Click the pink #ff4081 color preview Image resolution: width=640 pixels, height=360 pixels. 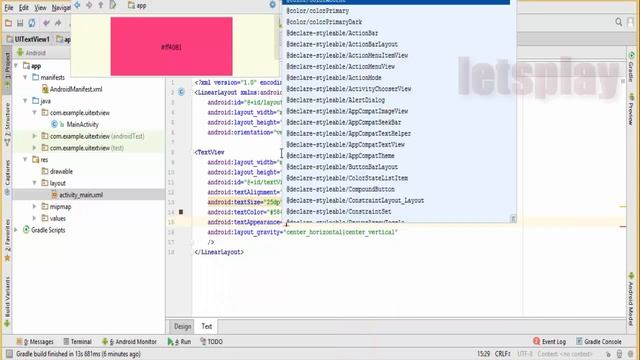171,47
